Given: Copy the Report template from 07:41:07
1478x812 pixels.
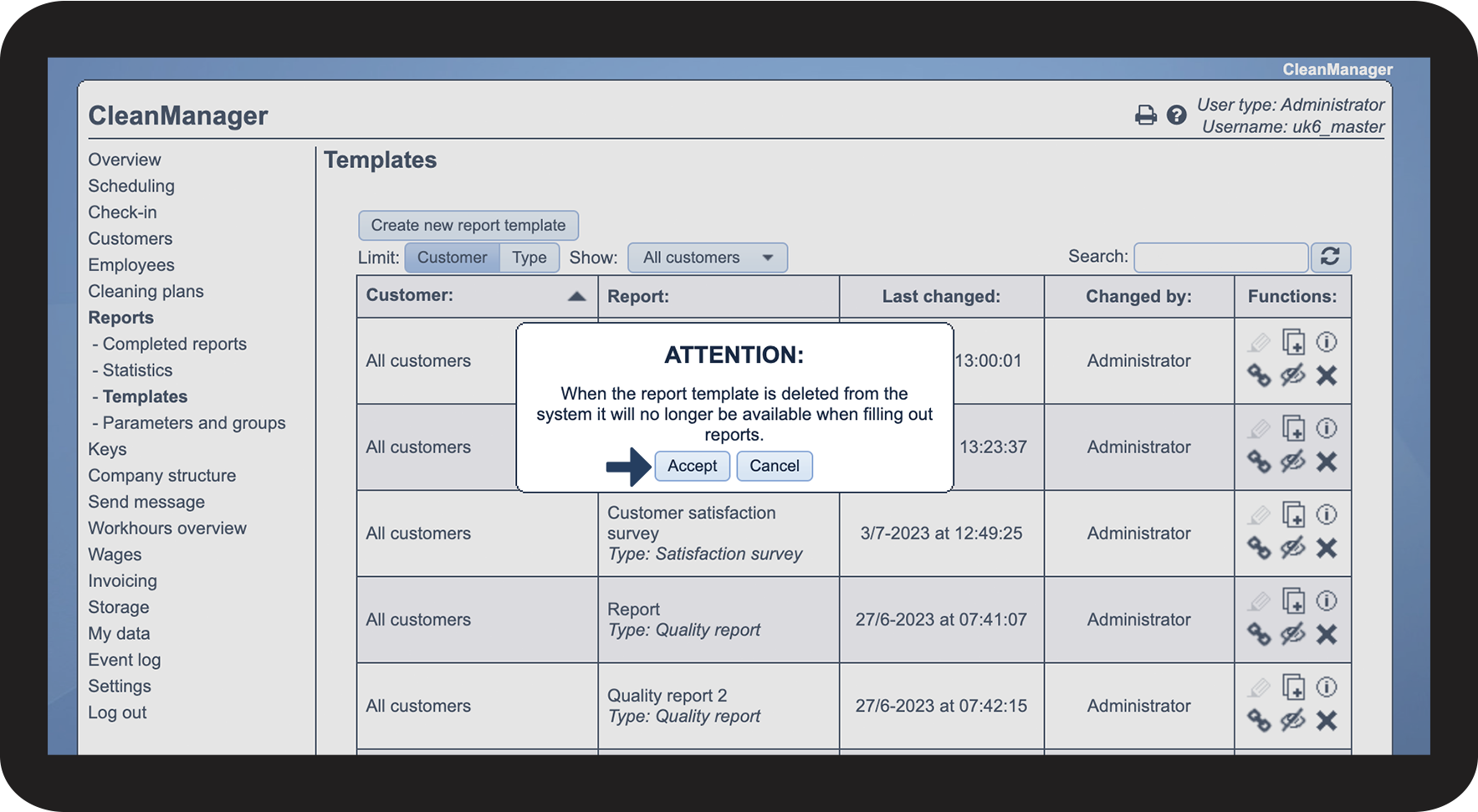Looking at the screenshot, I should pyautogui.click(x=1293, y=601).
